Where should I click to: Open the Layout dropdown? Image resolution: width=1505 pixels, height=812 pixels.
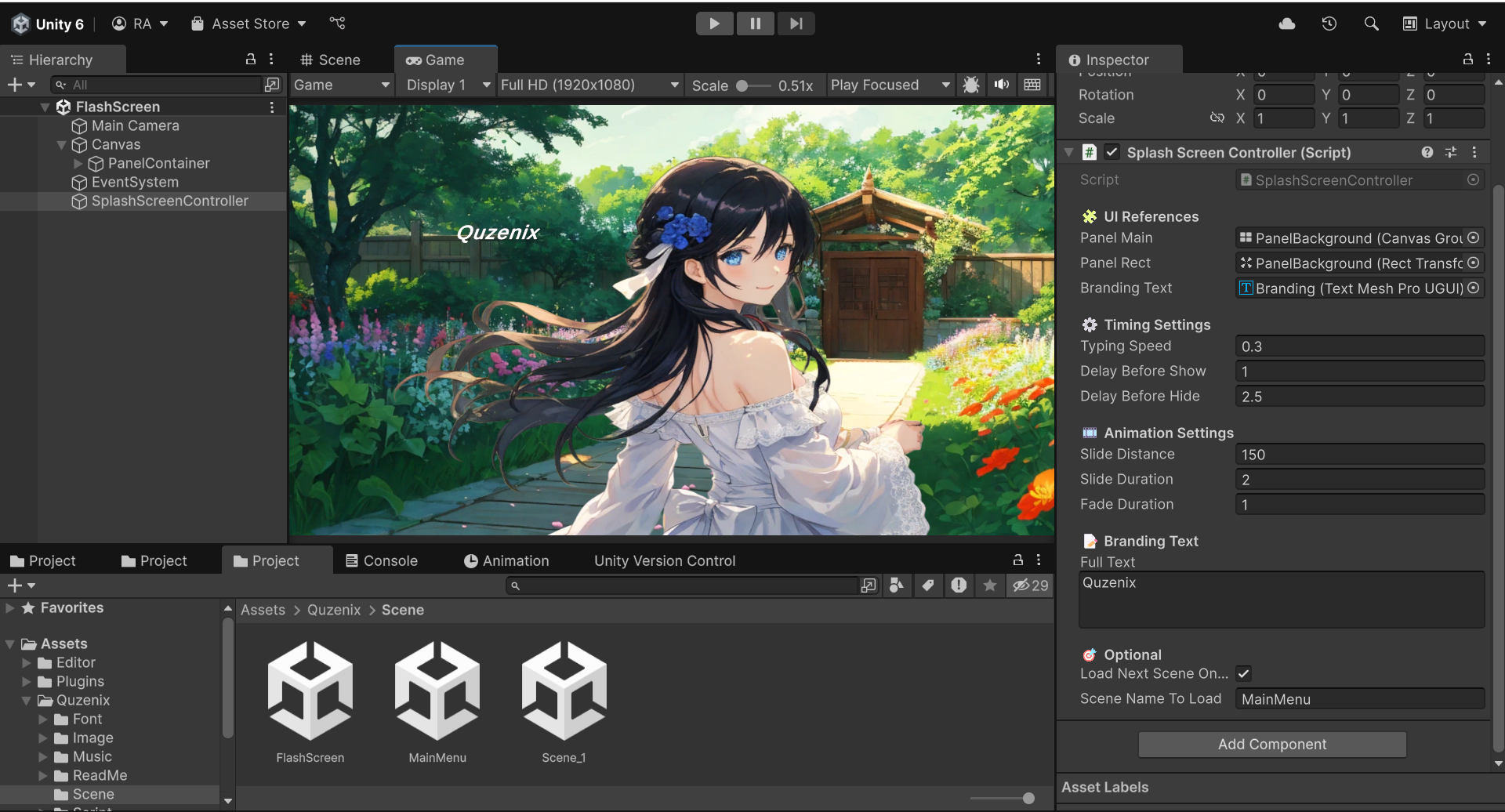click(x=1445, y=24)
